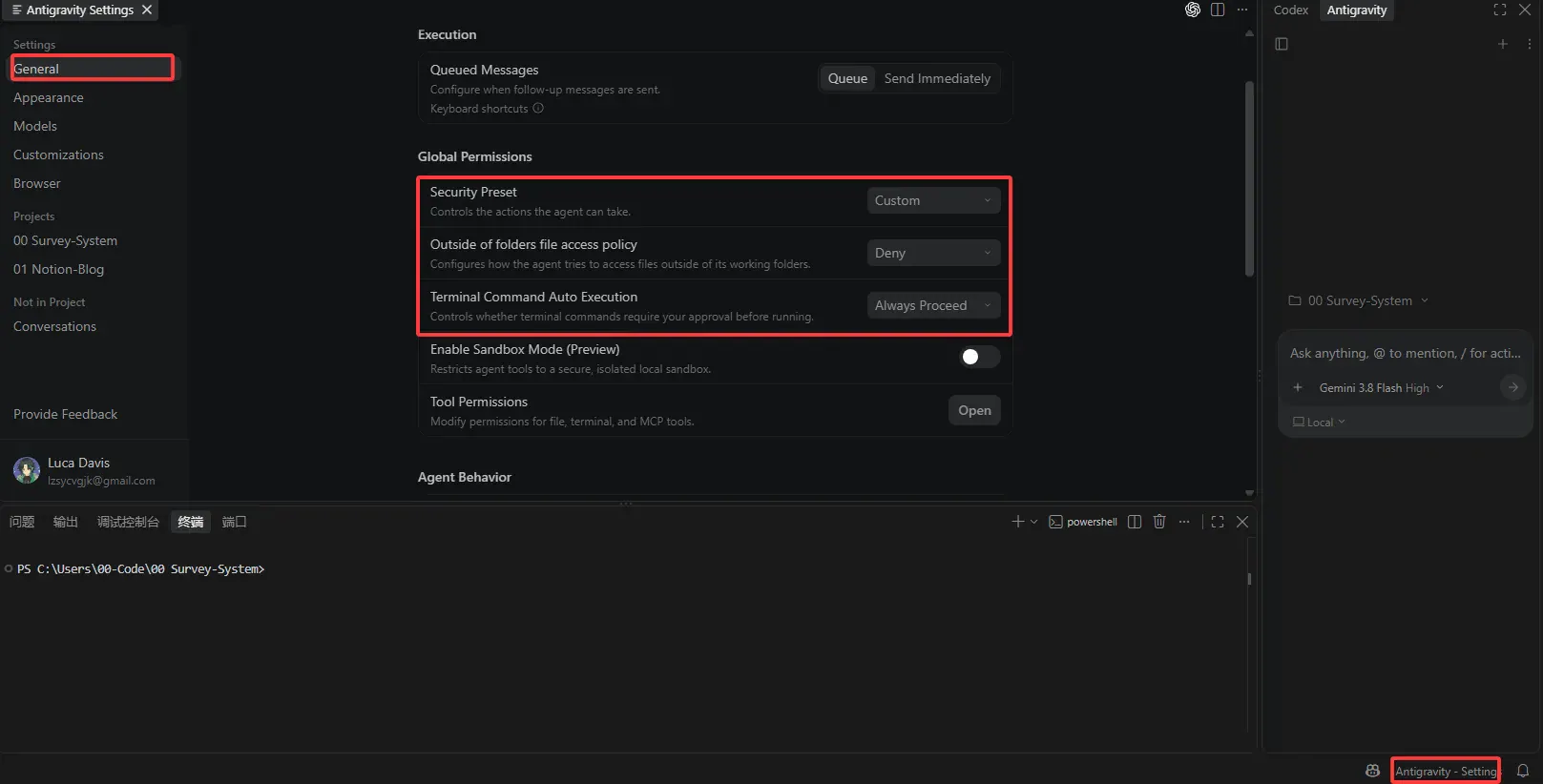Select Queue for queued messages
Screen dimensions: 1543x784
coord(847,78)
